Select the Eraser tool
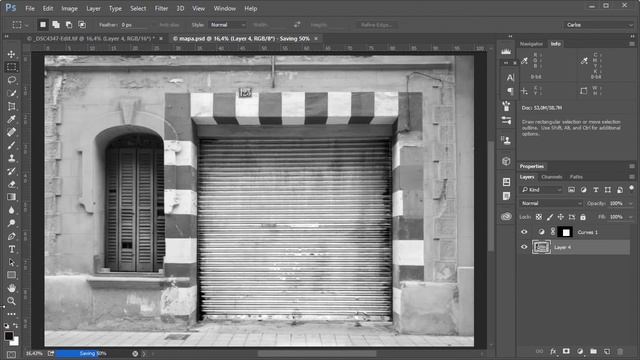This screenshot has width=640, height=360. point(11,184)
